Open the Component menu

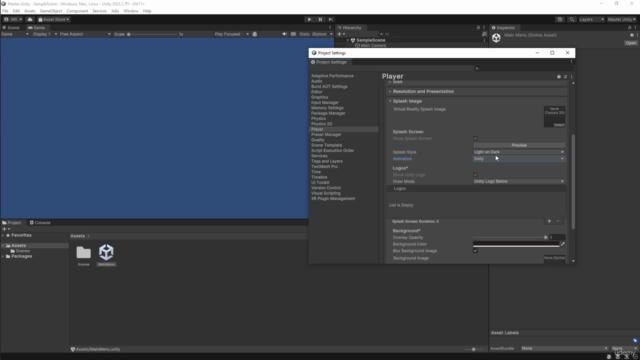coord(77,11)
